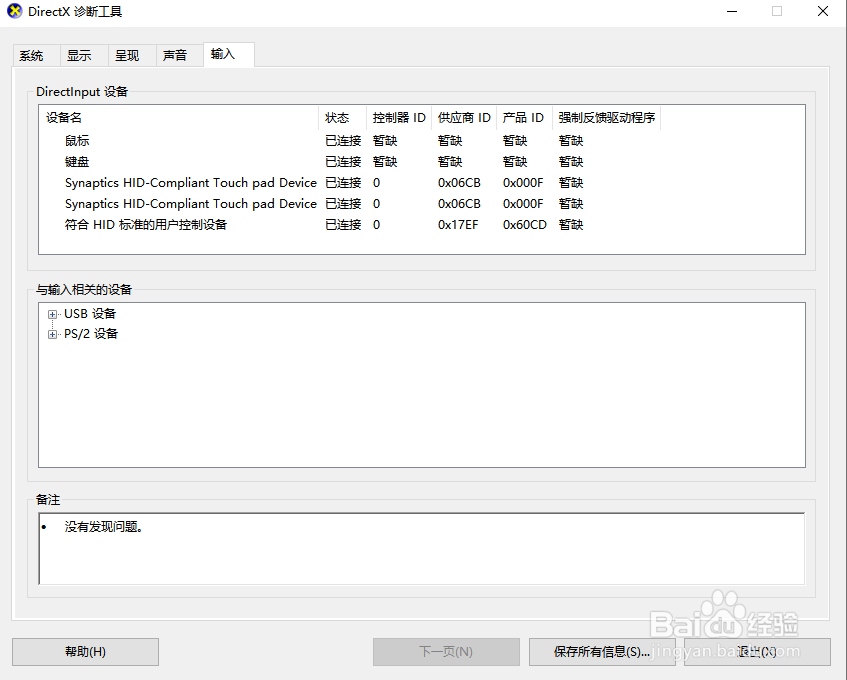Click the DirectX title bar icon
This screenshot has height=680, width=847.
point(14,11)
